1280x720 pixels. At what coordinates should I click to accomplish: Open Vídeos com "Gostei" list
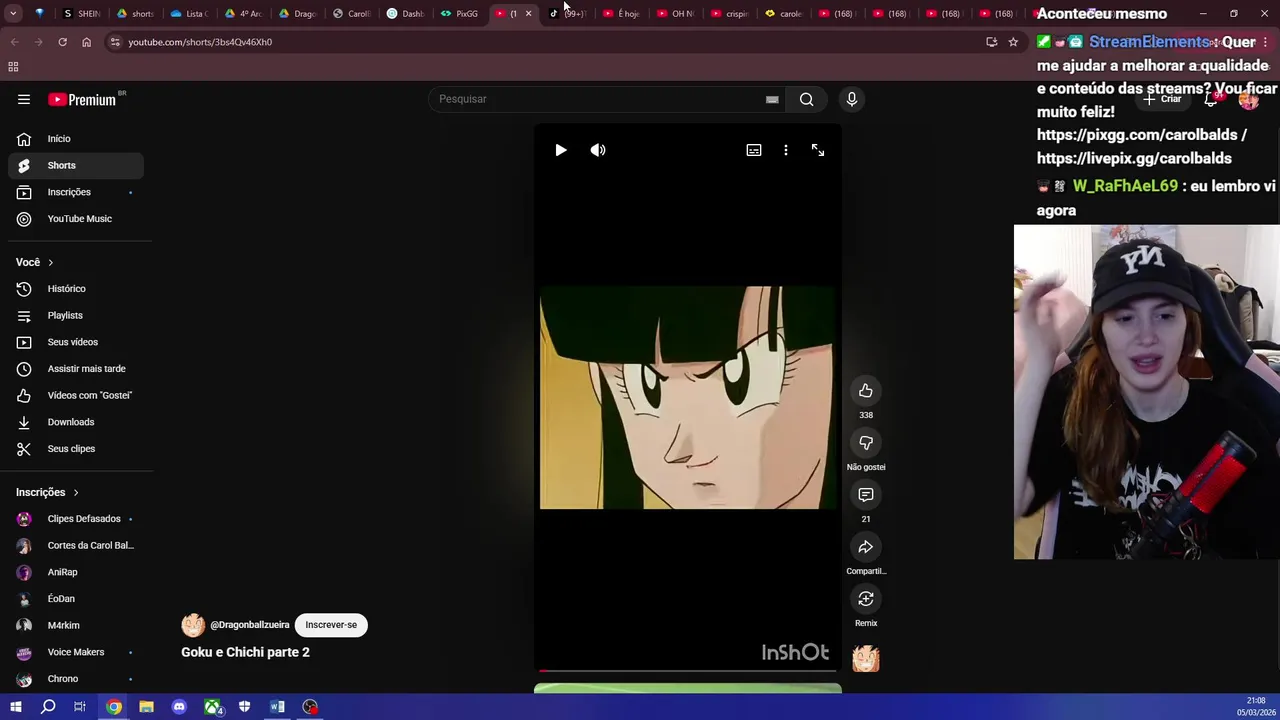click(x=76, y=396)
